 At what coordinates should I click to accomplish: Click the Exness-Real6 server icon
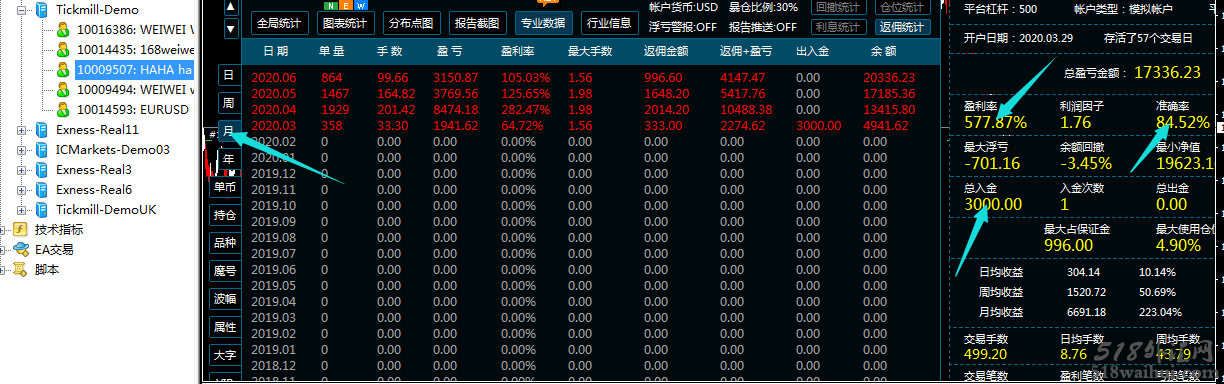point(42,190)
